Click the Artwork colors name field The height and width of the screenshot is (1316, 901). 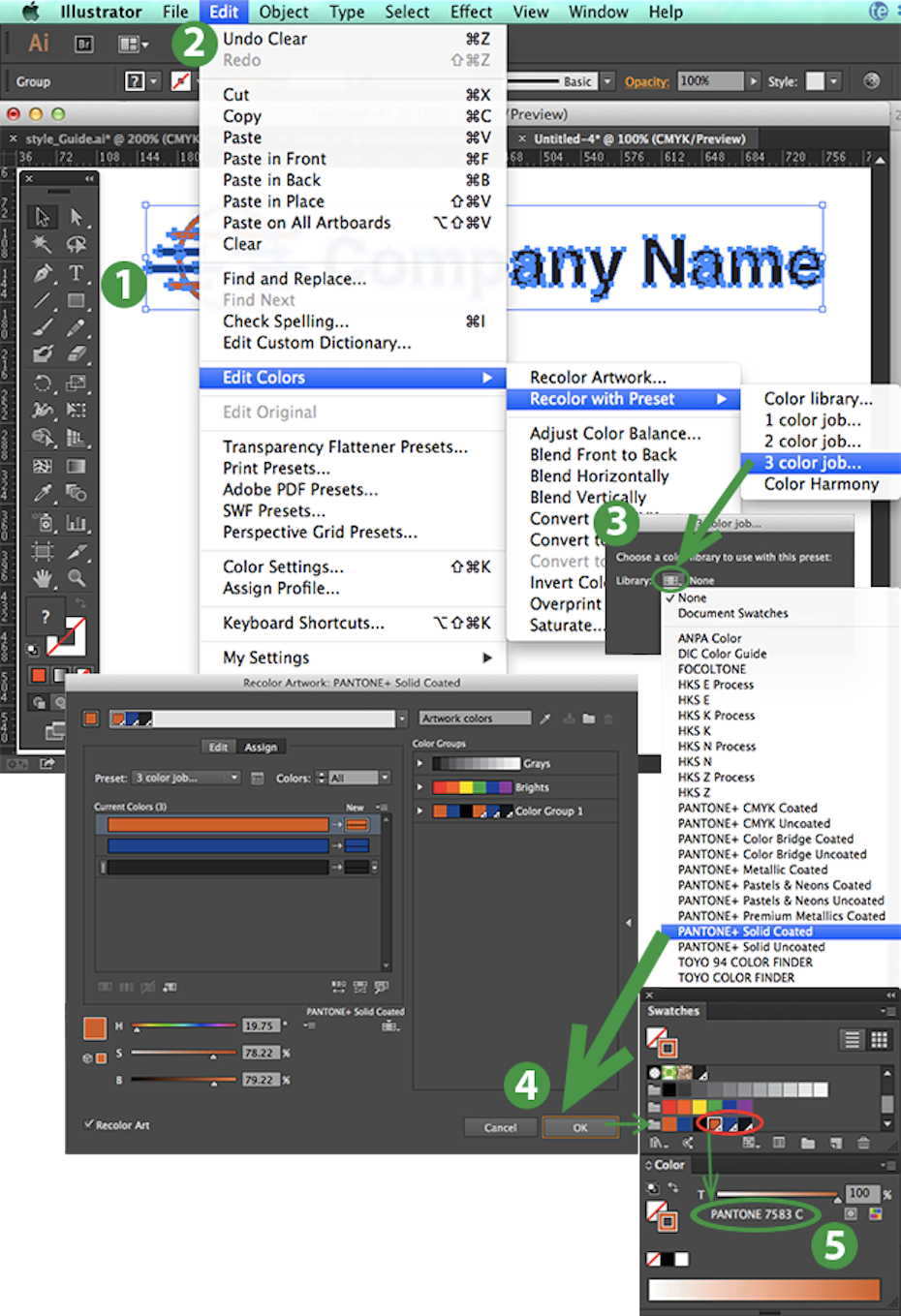point(475,719)
